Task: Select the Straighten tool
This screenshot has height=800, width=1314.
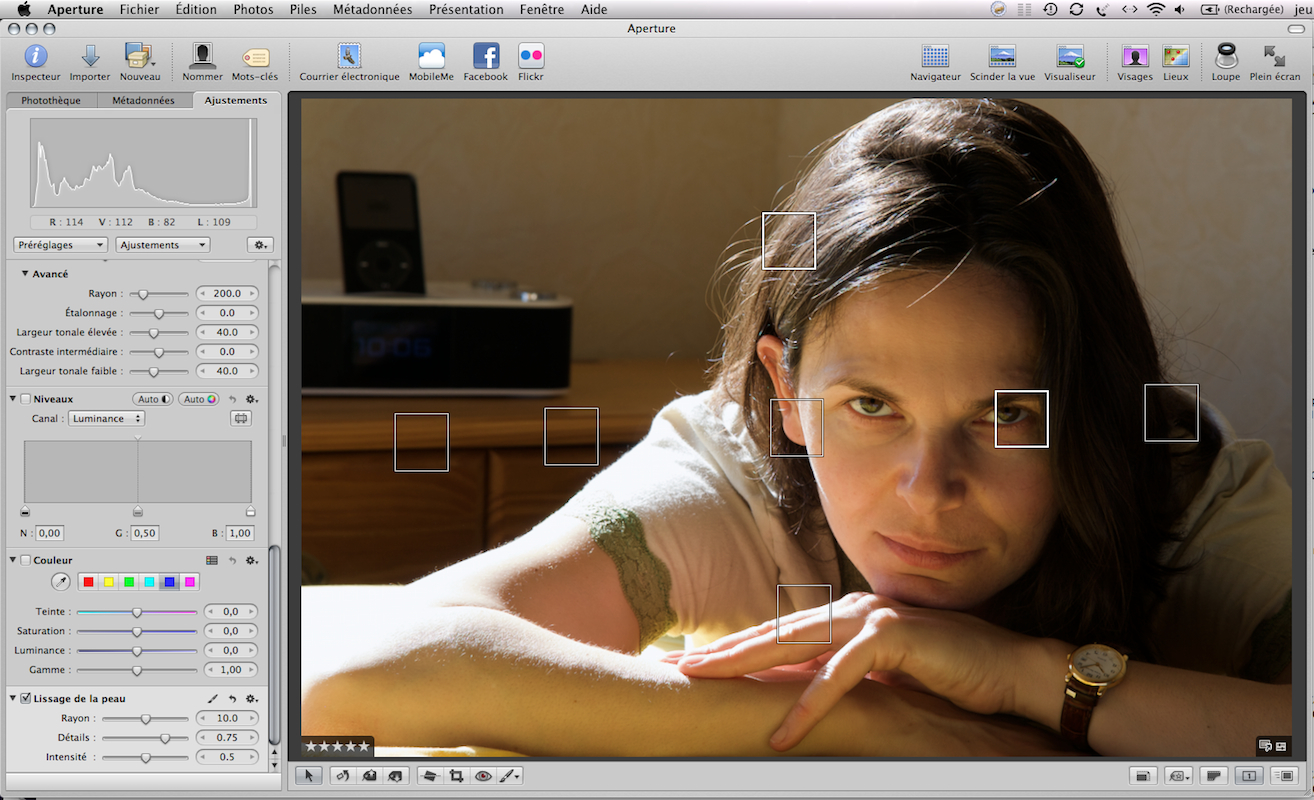Action: (430, 775)
